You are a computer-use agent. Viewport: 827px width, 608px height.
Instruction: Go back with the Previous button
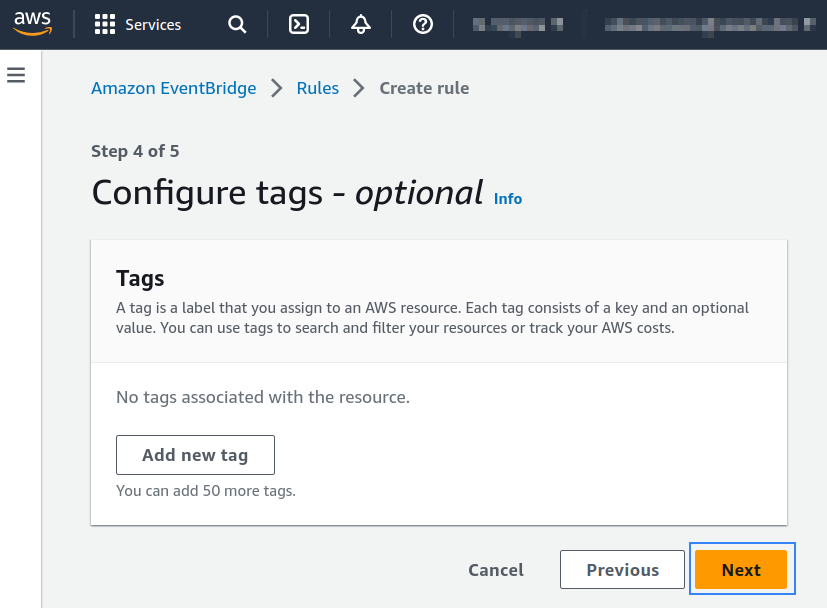622,570
